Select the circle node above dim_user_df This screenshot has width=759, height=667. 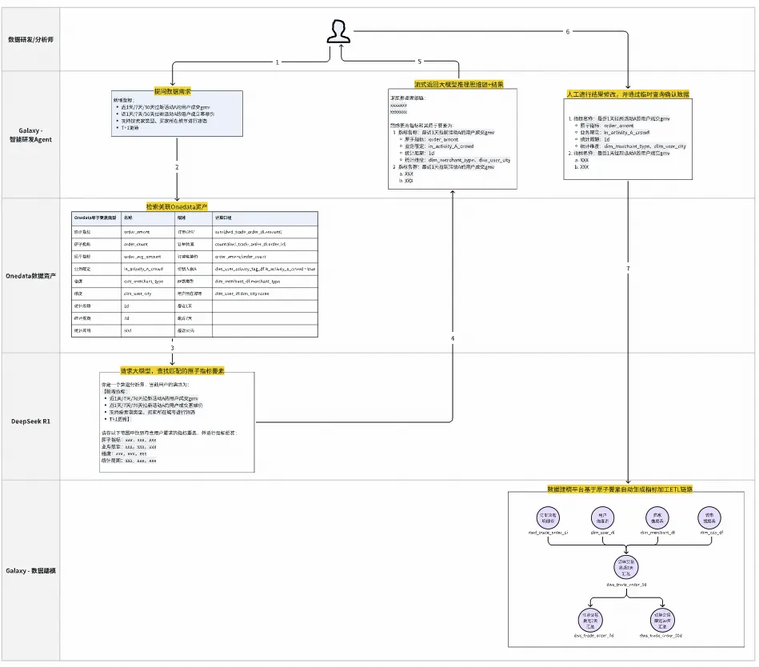[602, 518]
